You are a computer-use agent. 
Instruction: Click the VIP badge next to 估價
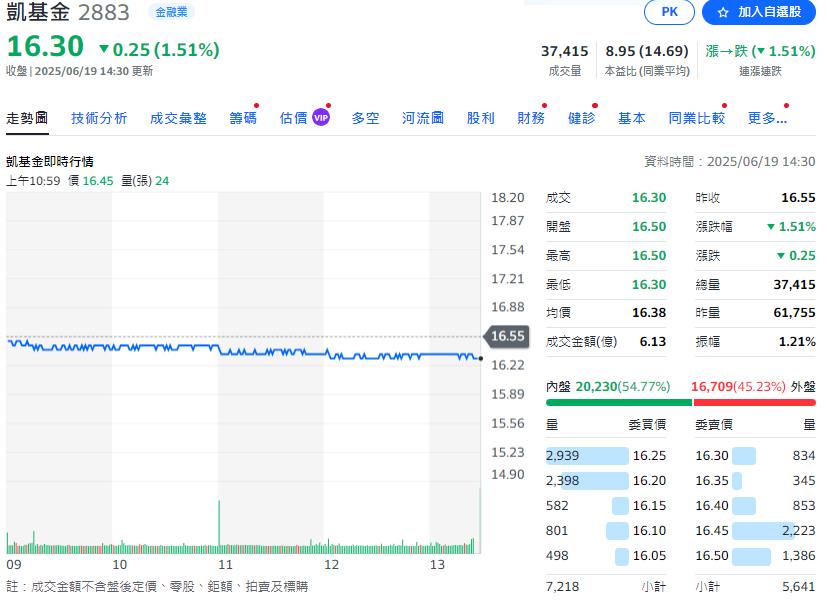pos(321,118)
